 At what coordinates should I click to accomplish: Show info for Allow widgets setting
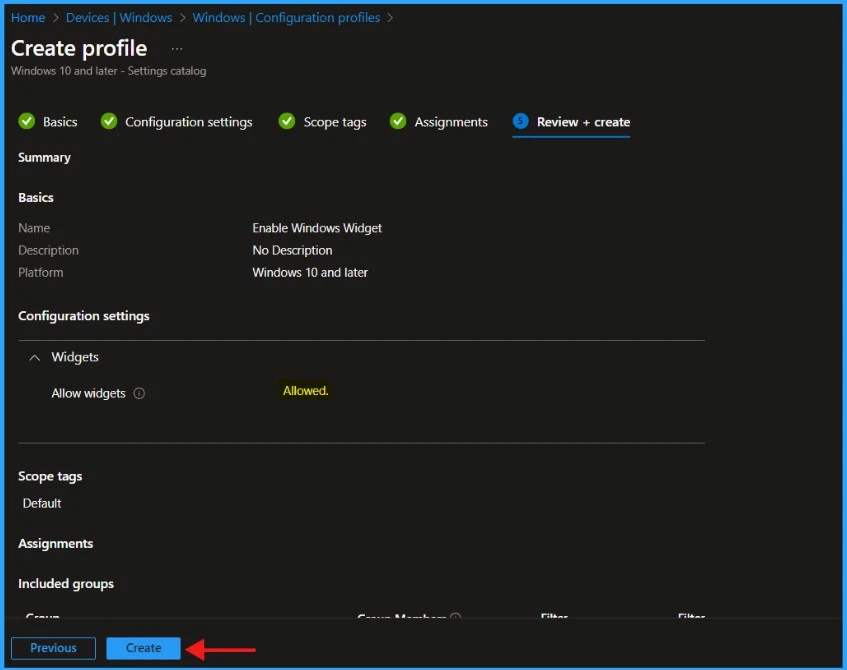(x=139, y=393)
